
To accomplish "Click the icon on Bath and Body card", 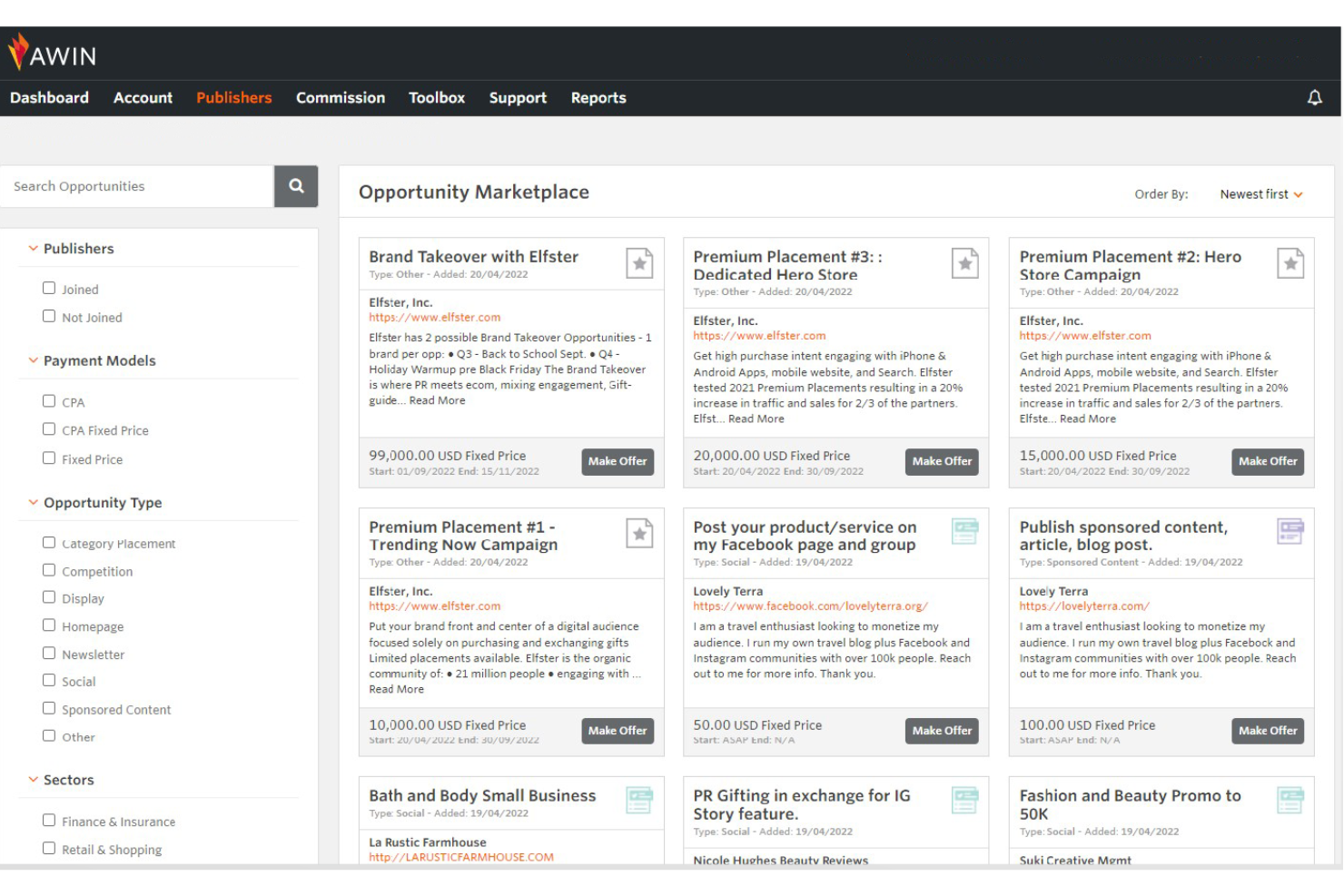I will (639, 801).
